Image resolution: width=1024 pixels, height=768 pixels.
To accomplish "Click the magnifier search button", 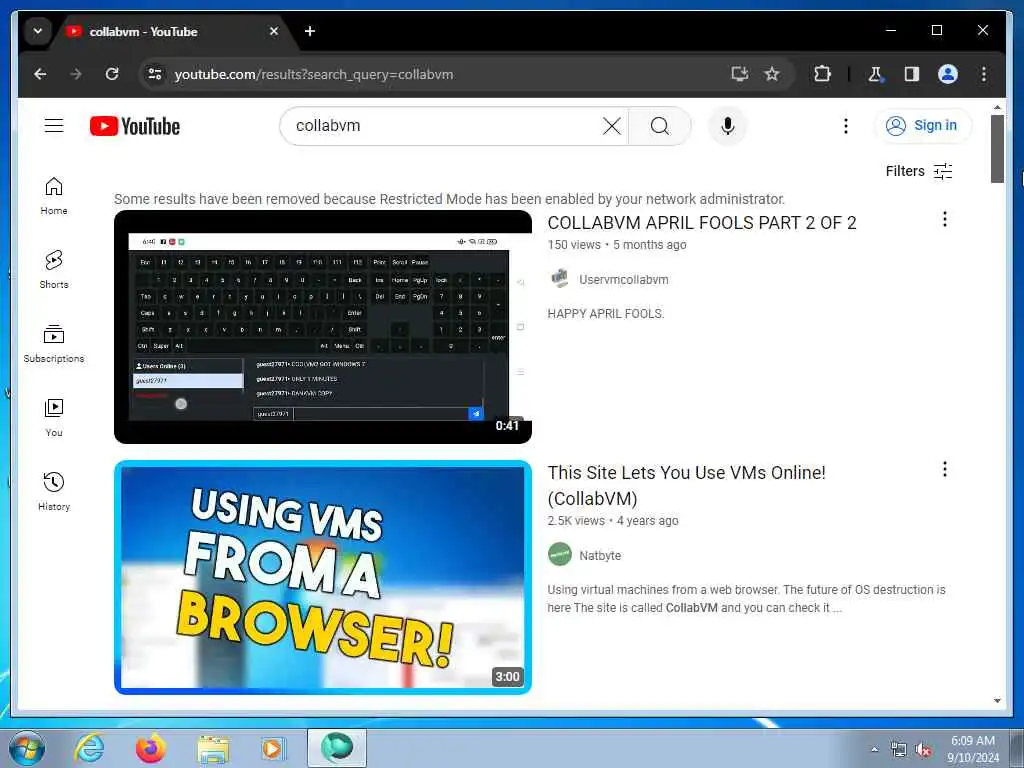I will point(660,125).
